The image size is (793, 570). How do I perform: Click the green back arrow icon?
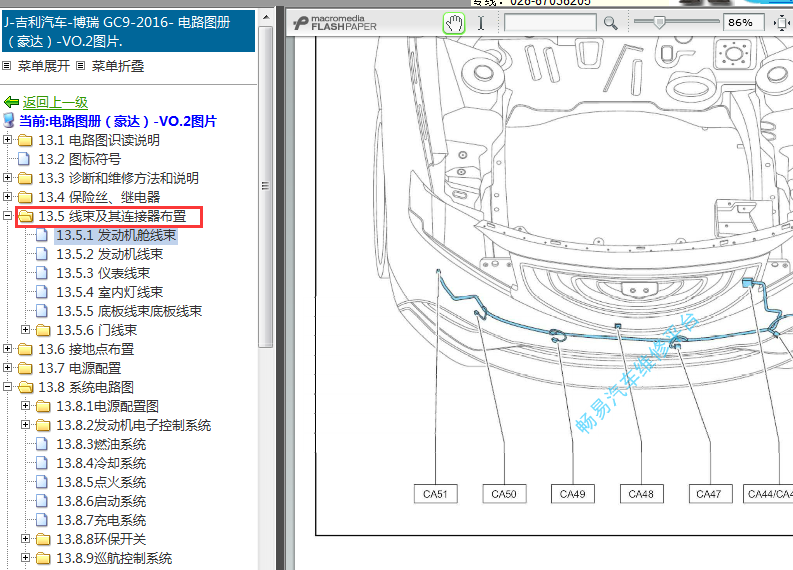(x=11, y=102)
